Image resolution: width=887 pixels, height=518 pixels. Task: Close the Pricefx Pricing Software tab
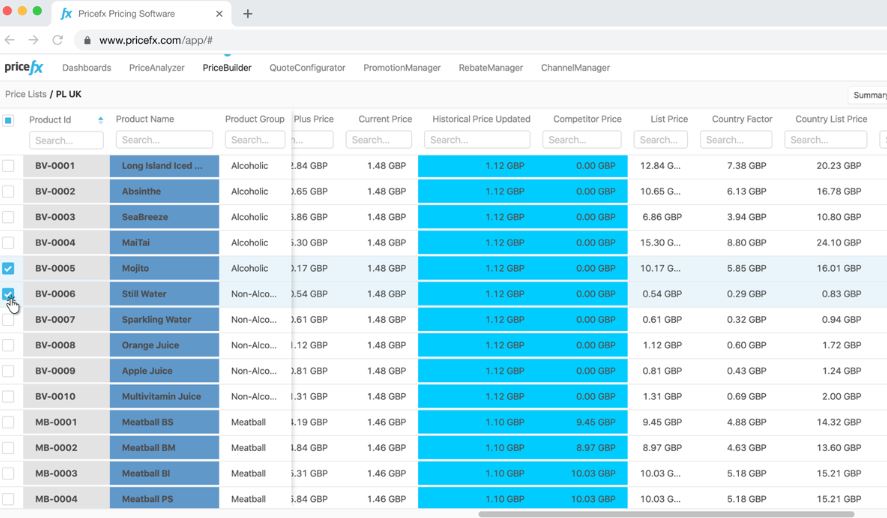(x=219, y=14)
